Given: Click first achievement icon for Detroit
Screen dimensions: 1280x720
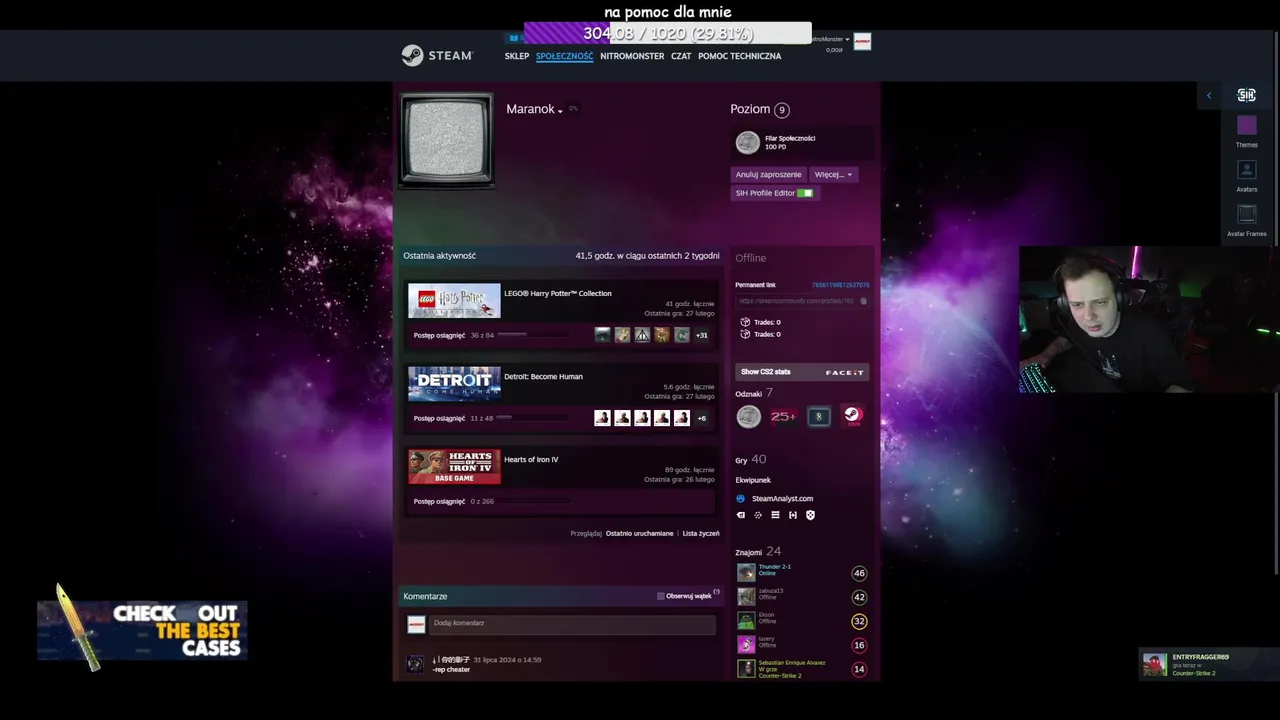Looking at the screenshot, I should pos(602,418).
